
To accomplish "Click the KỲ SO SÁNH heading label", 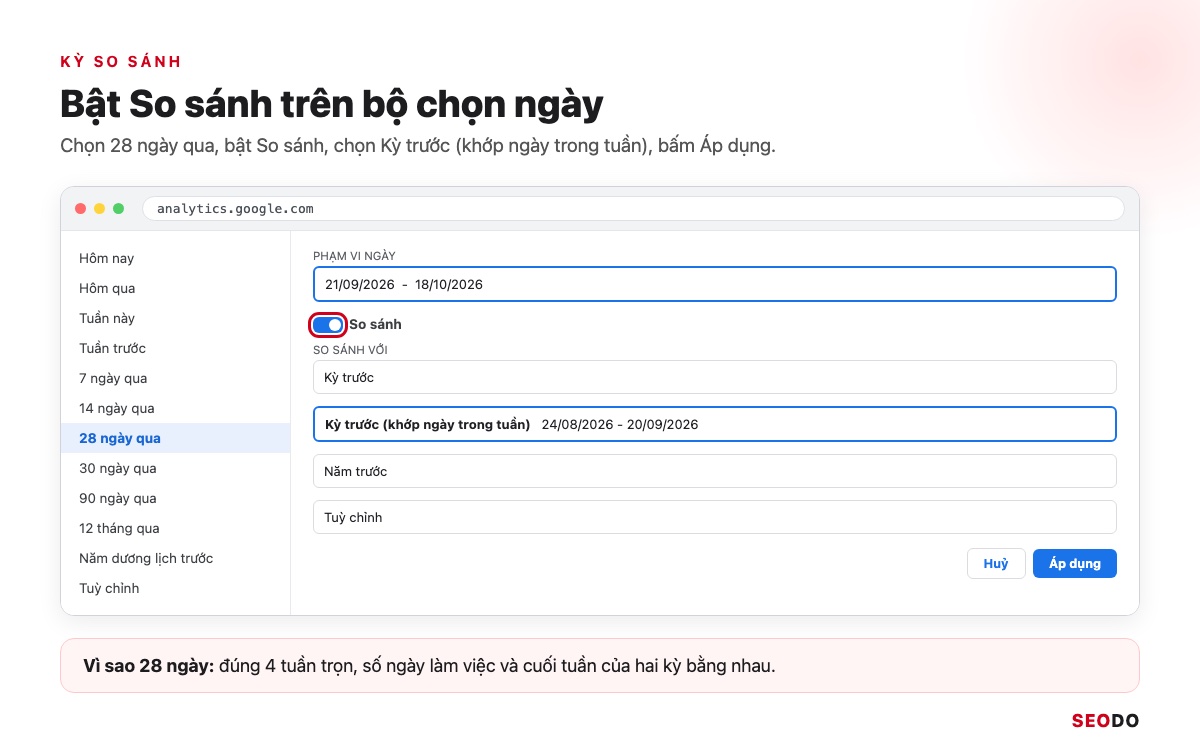I will (121, 62).
